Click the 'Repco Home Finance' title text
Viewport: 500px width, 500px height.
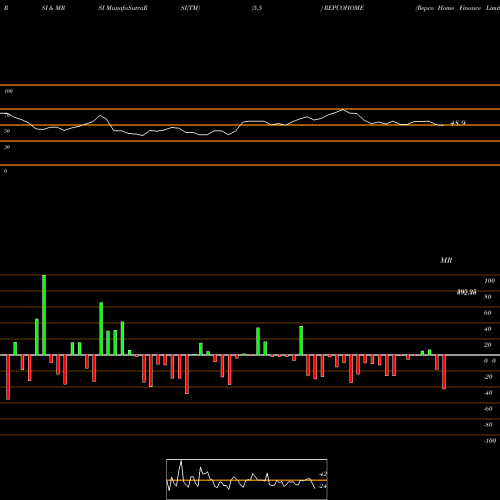pos(448,8)
